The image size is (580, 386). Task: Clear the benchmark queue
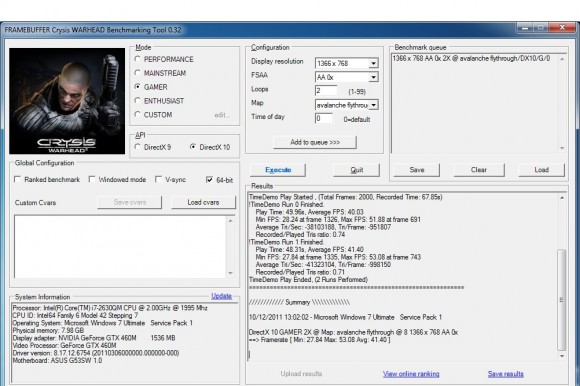point(479,170)
